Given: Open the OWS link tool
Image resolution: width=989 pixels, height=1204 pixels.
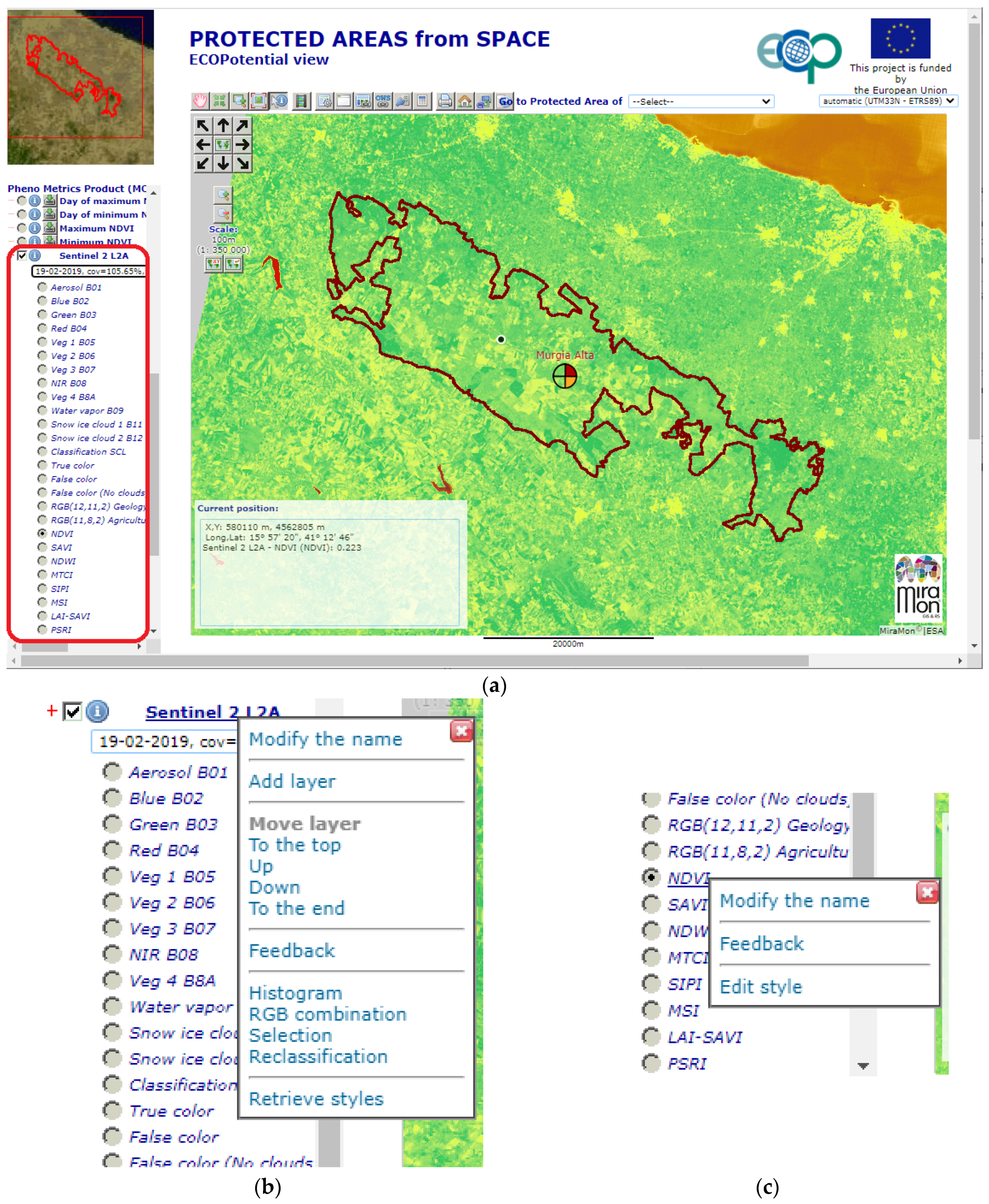Looking at the screenshot, I should click(383, 101).
